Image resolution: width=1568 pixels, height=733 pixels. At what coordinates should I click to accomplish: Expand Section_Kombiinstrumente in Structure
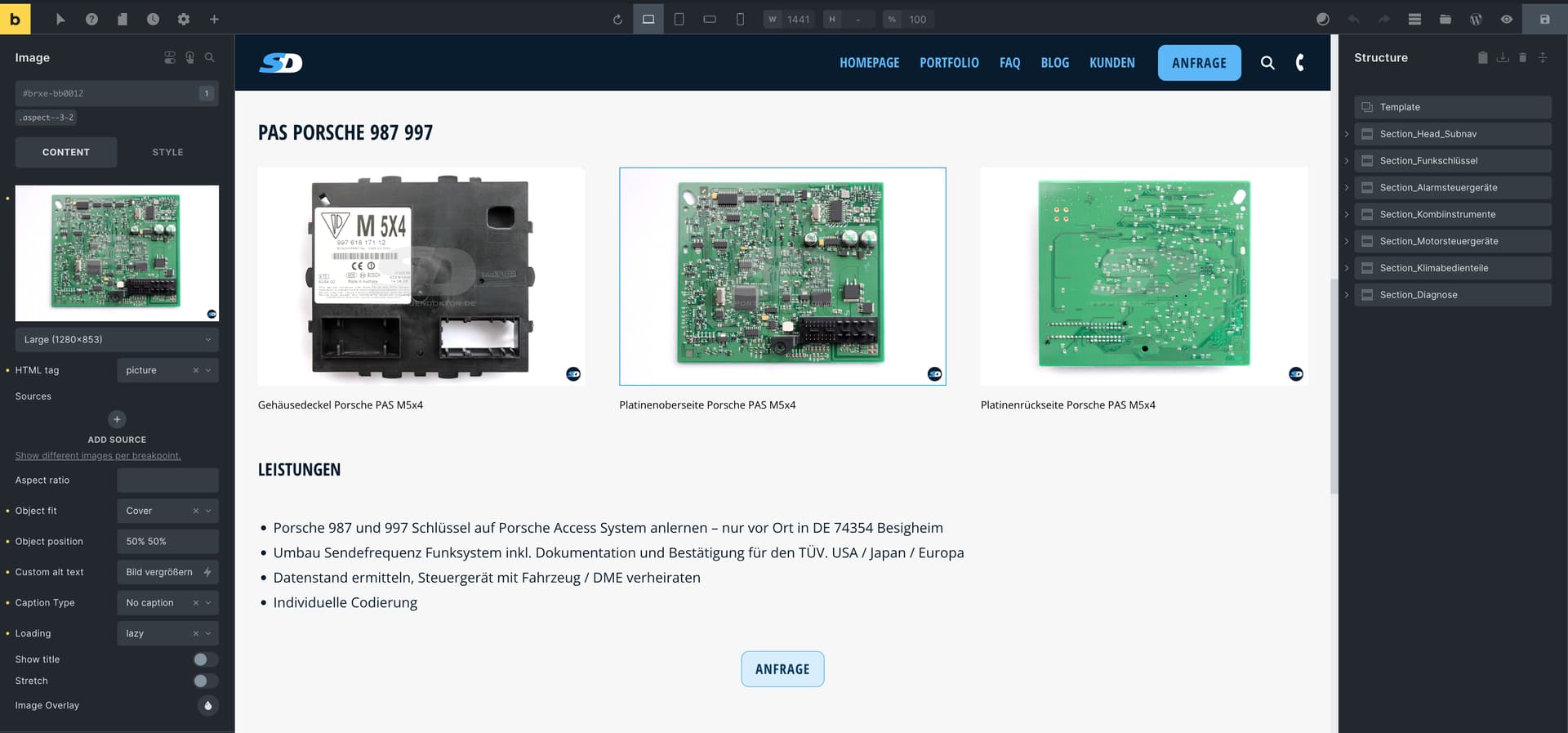(1347, 214)
